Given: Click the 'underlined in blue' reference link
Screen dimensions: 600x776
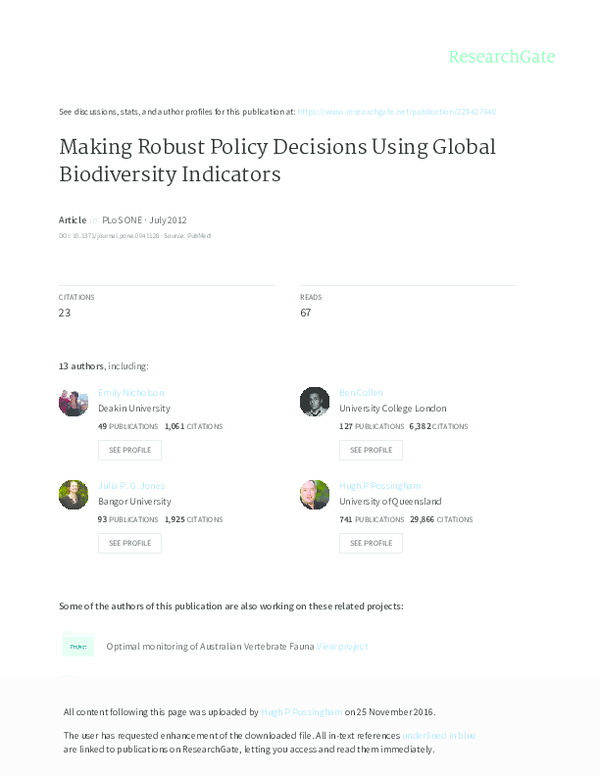Looking at the screenshot, I should click(439, 735).
